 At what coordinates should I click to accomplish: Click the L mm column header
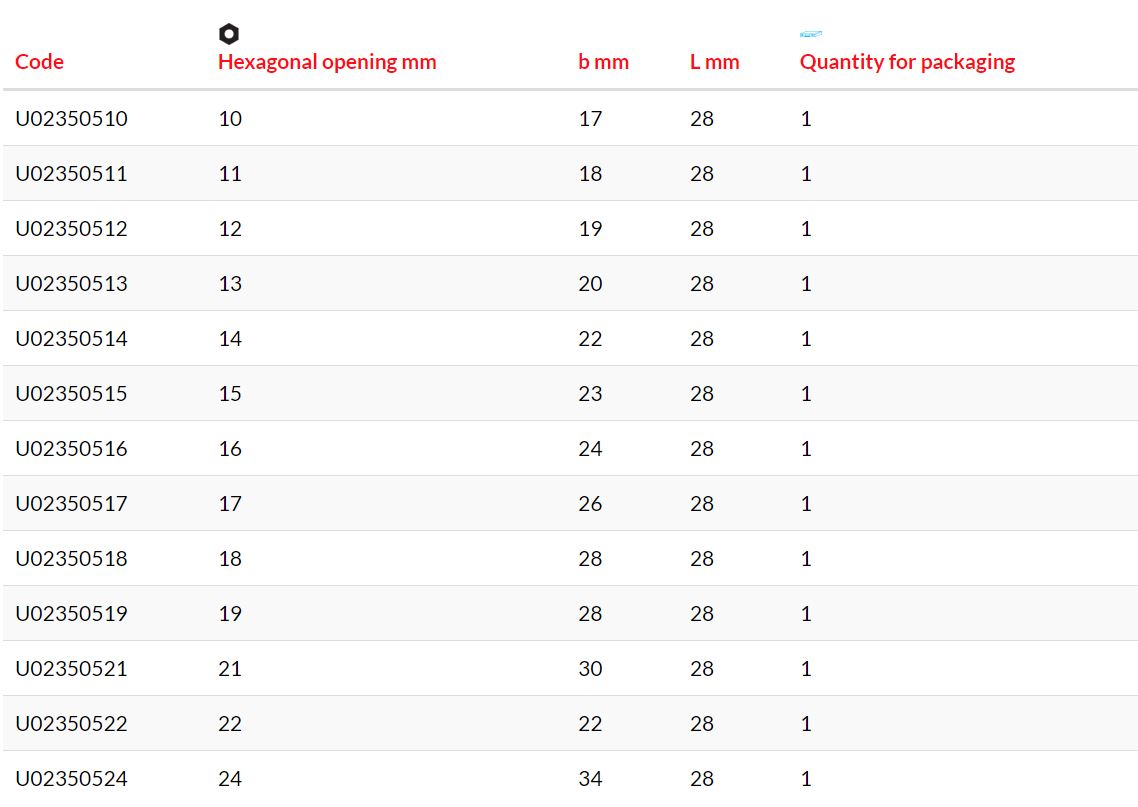point(715,62)
